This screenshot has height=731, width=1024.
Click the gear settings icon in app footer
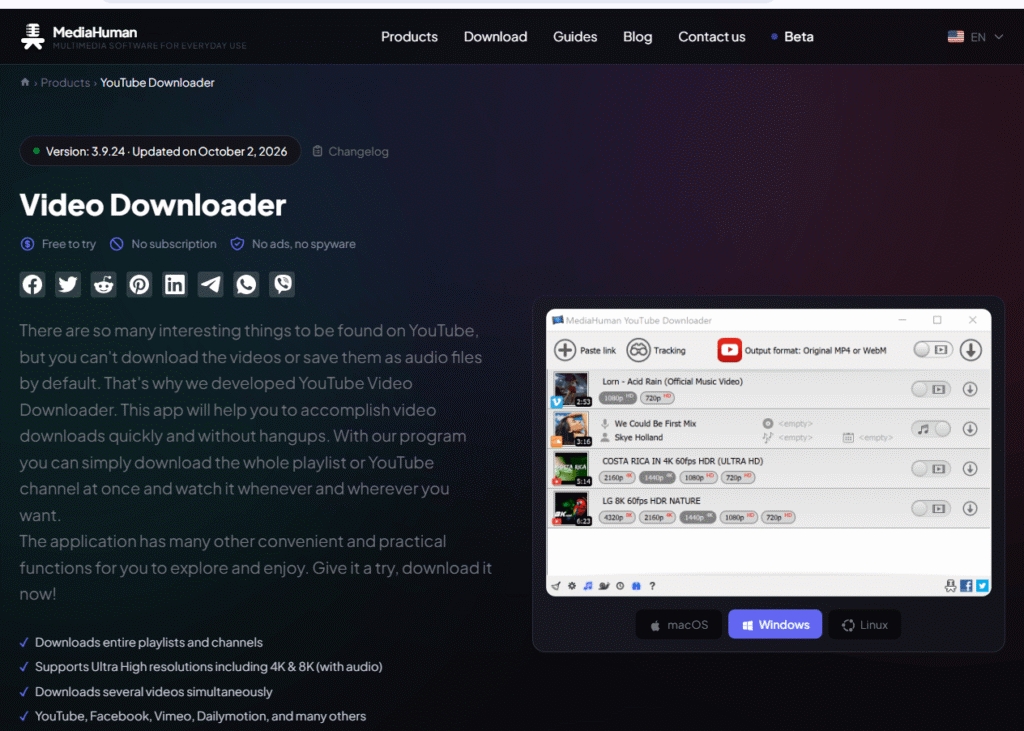point(572,586)
